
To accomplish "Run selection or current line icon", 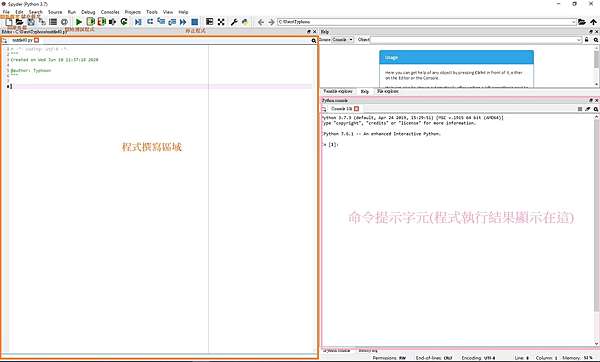I will click(x=112, y=22).
